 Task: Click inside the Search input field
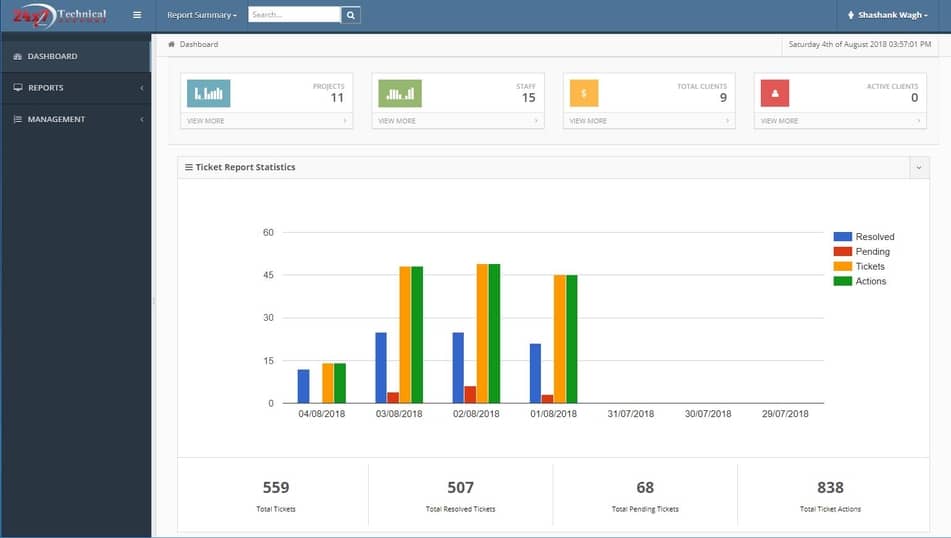293,15
